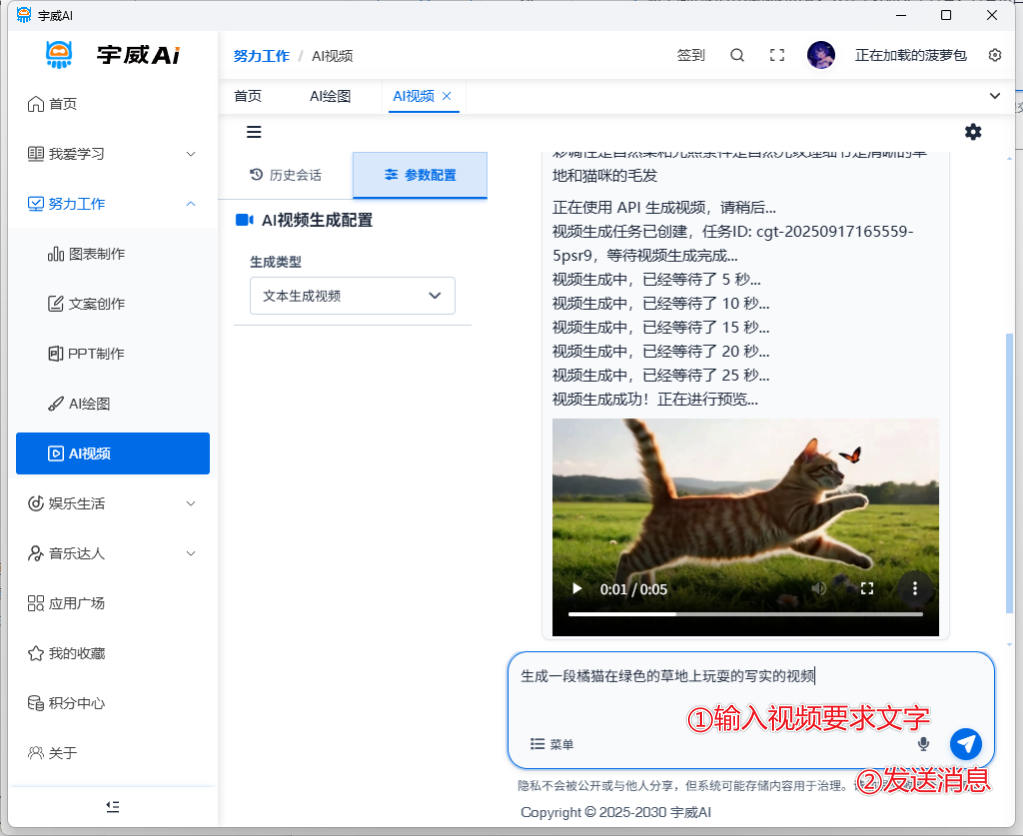Mute the video volume

(x=819, y=589)
